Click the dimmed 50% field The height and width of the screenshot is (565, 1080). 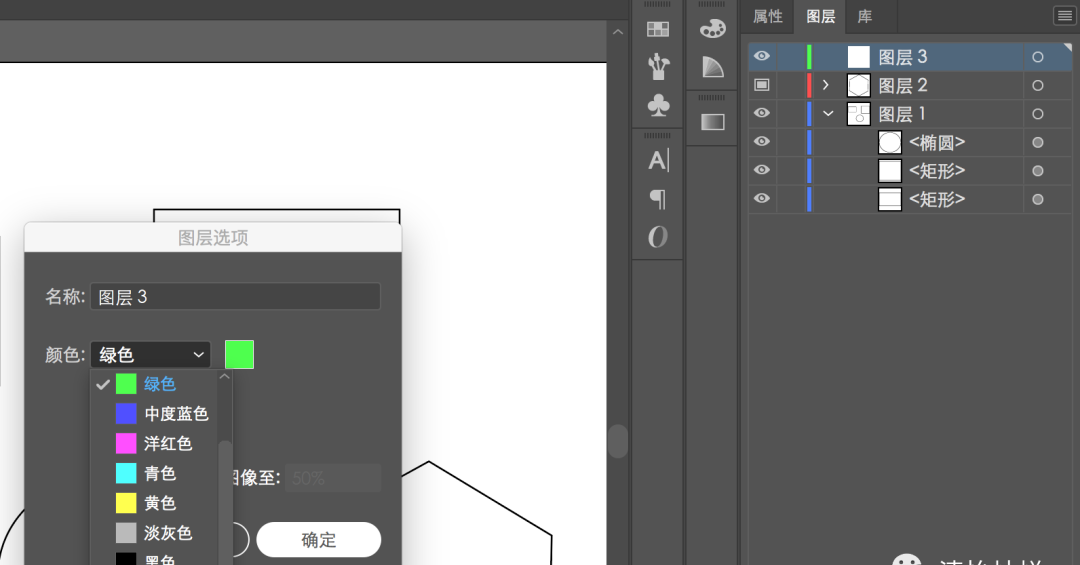pos(333,477)
